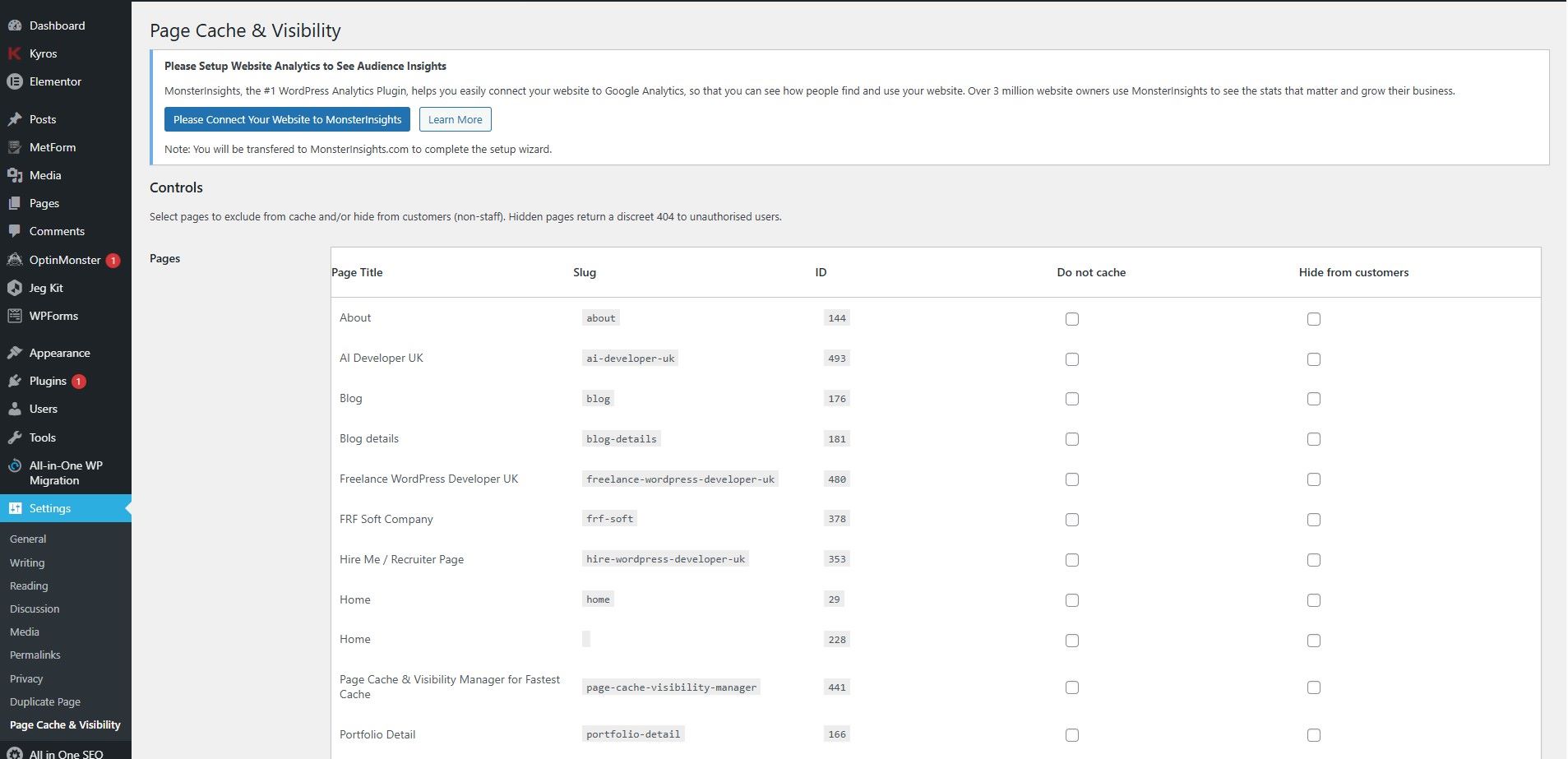Open the Duplicate Page settings item
This screenshot has width=1568, height=759.
(x=45, y=702)
